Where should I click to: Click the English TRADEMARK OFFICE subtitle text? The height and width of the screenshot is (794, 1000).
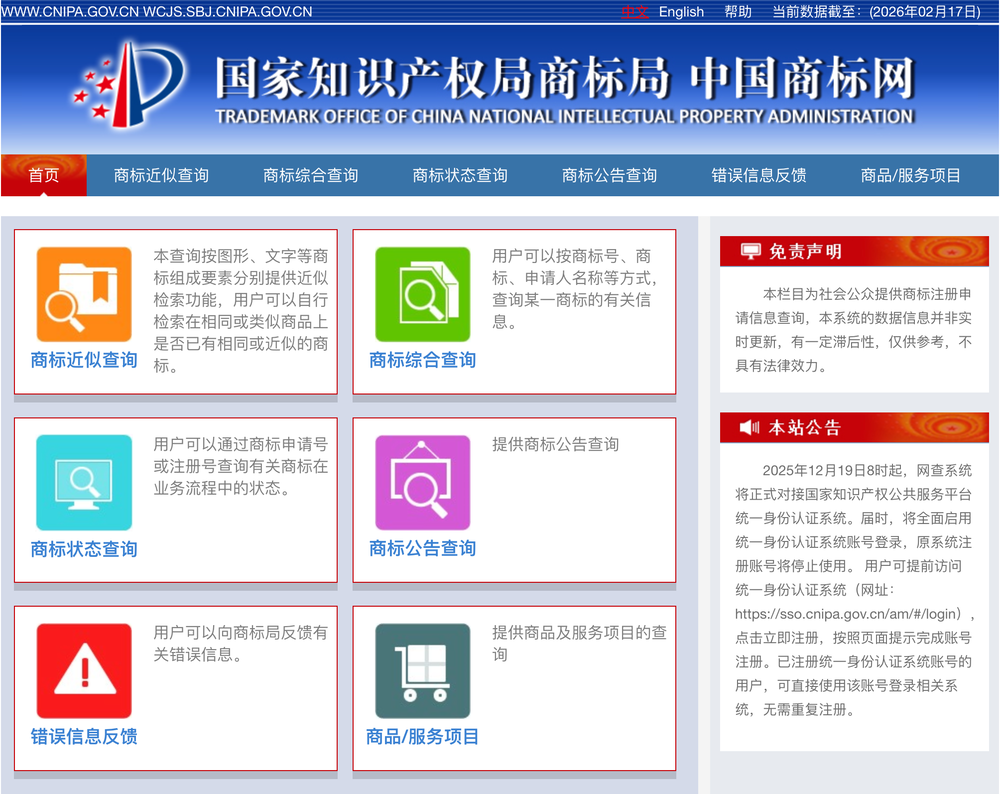[x=564, y=116]
